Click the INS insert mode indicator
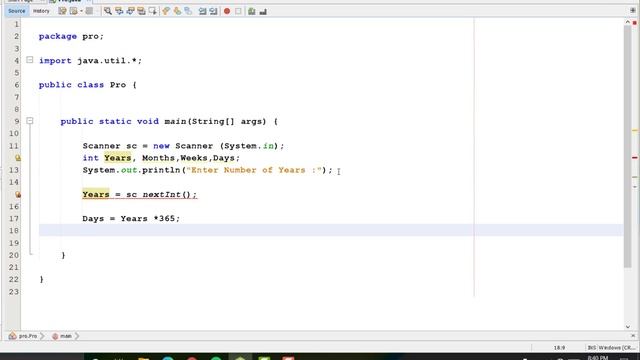Screen dimensions: 640x360 click(x=591, y=348)
